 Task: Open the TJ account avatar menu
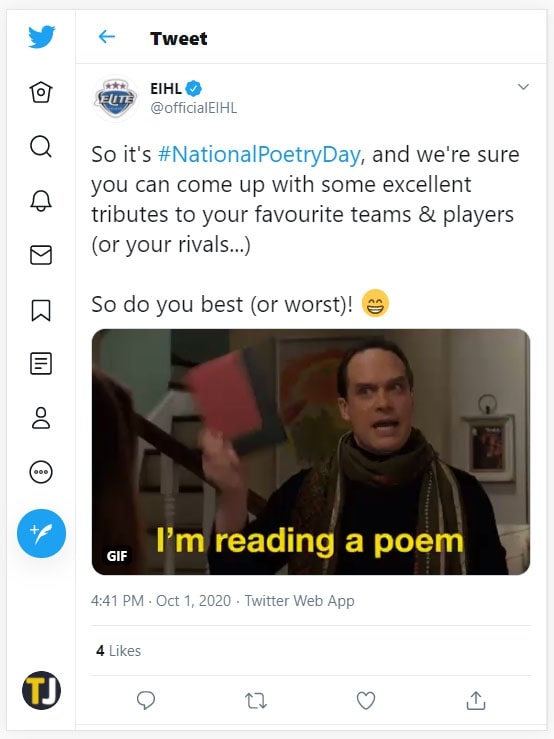tap(41, 690)
